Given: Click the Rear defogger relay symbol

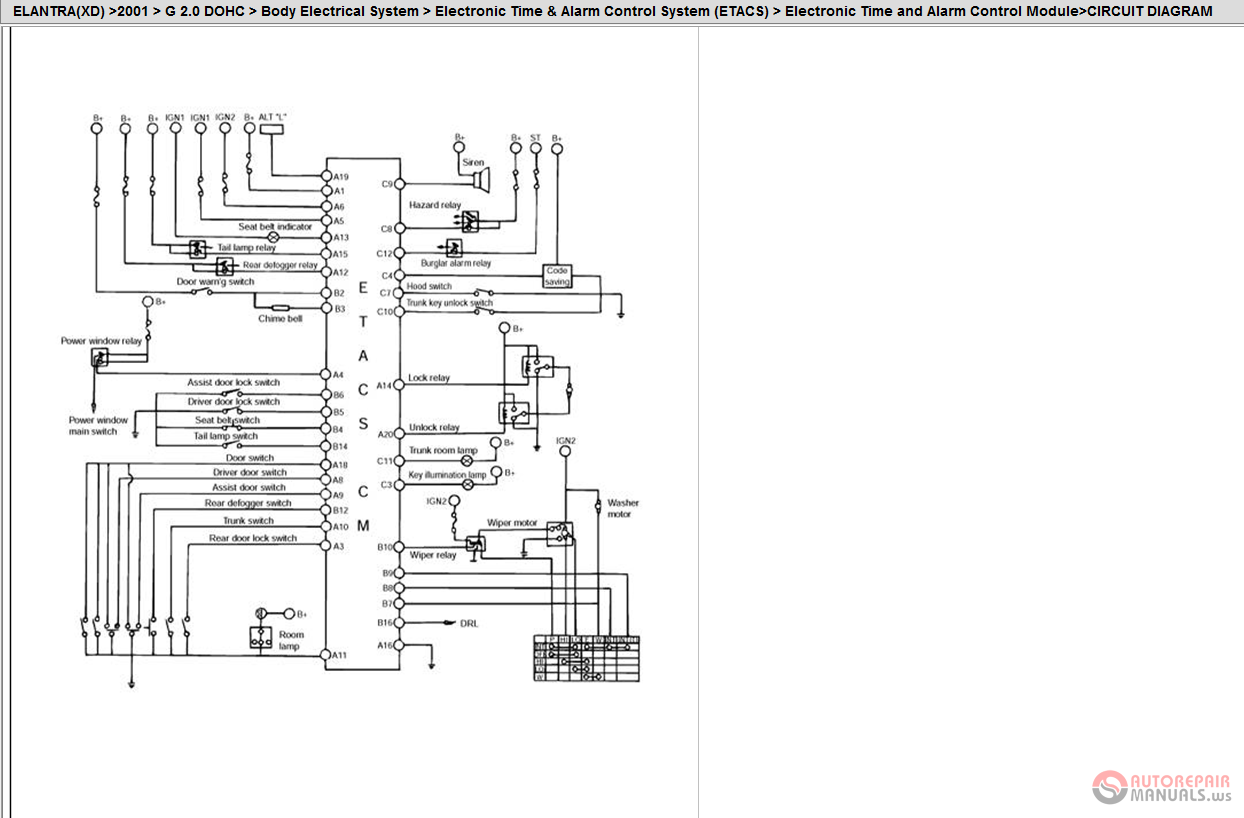Looking at the screenshot, I should [225, 266].
